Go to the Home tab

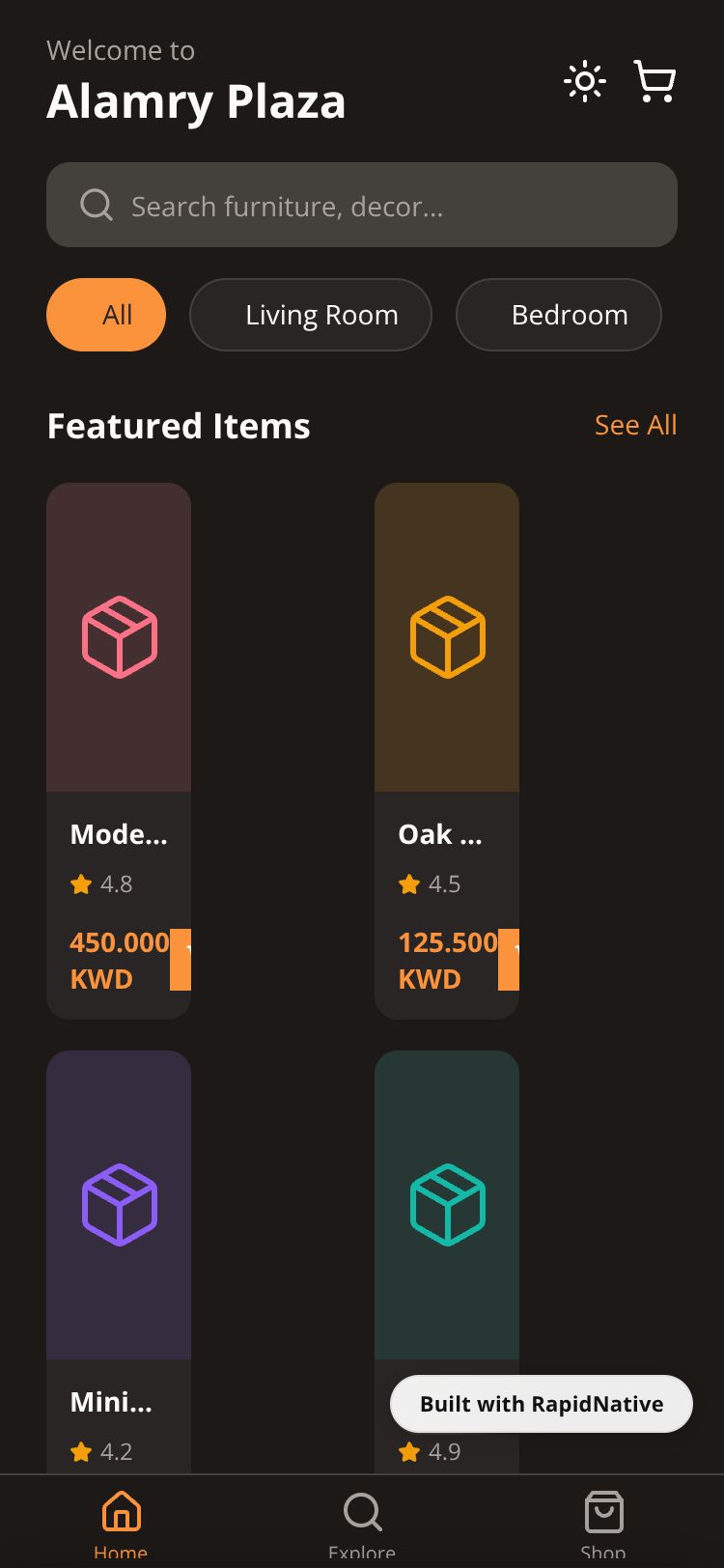[x=121, y=1522]
